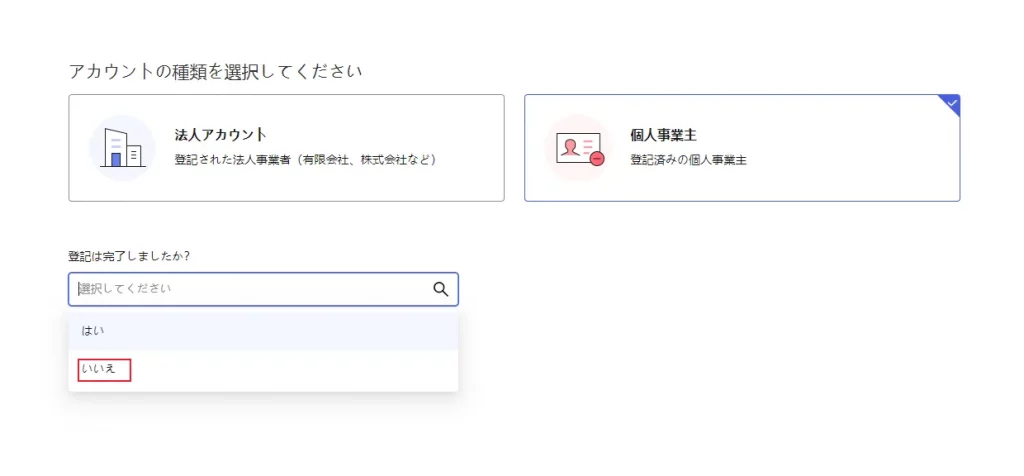1024x476 pixels.
Task: Click the 登記された法人事業者 description text
Action: 232,160
